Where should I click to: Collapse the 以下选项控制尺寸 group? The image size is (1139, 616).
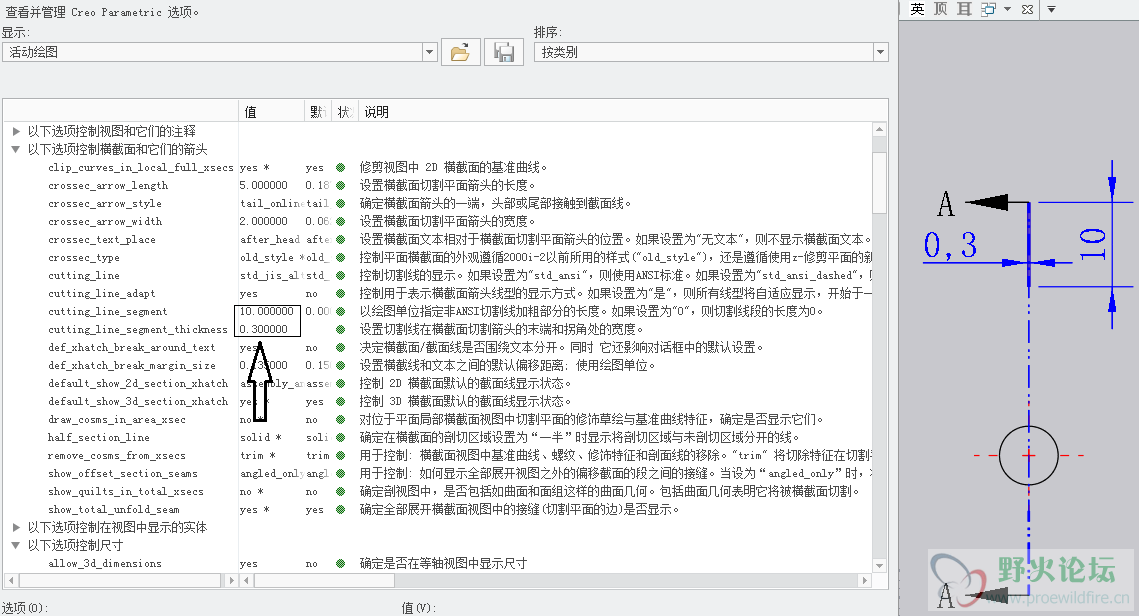point(16,546)
